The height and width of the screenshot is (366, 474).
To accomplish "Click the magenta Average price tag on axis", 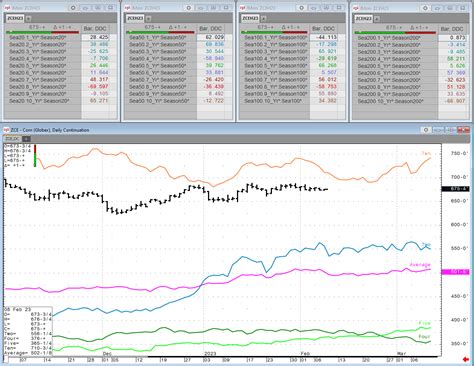I will coord(455,272).
